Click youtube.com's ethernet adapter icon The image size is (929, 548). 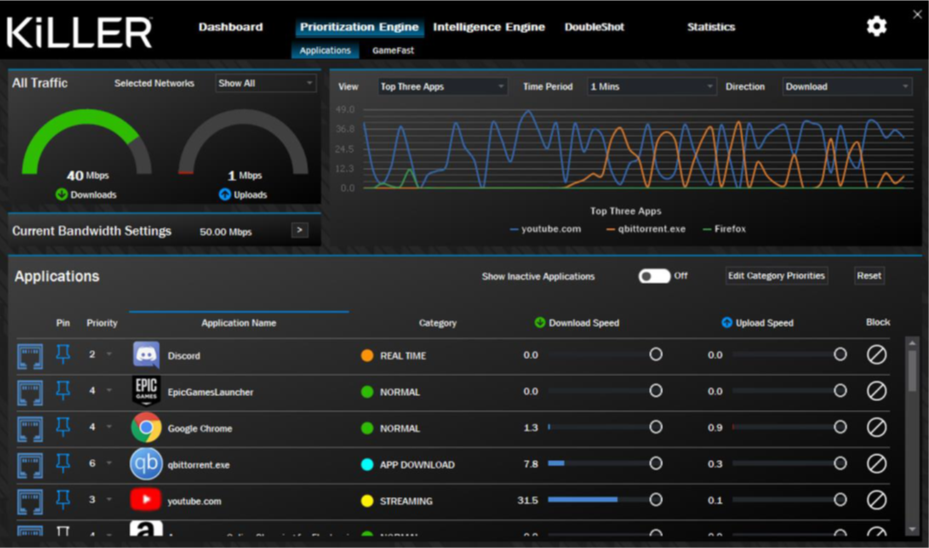point(30,502)
